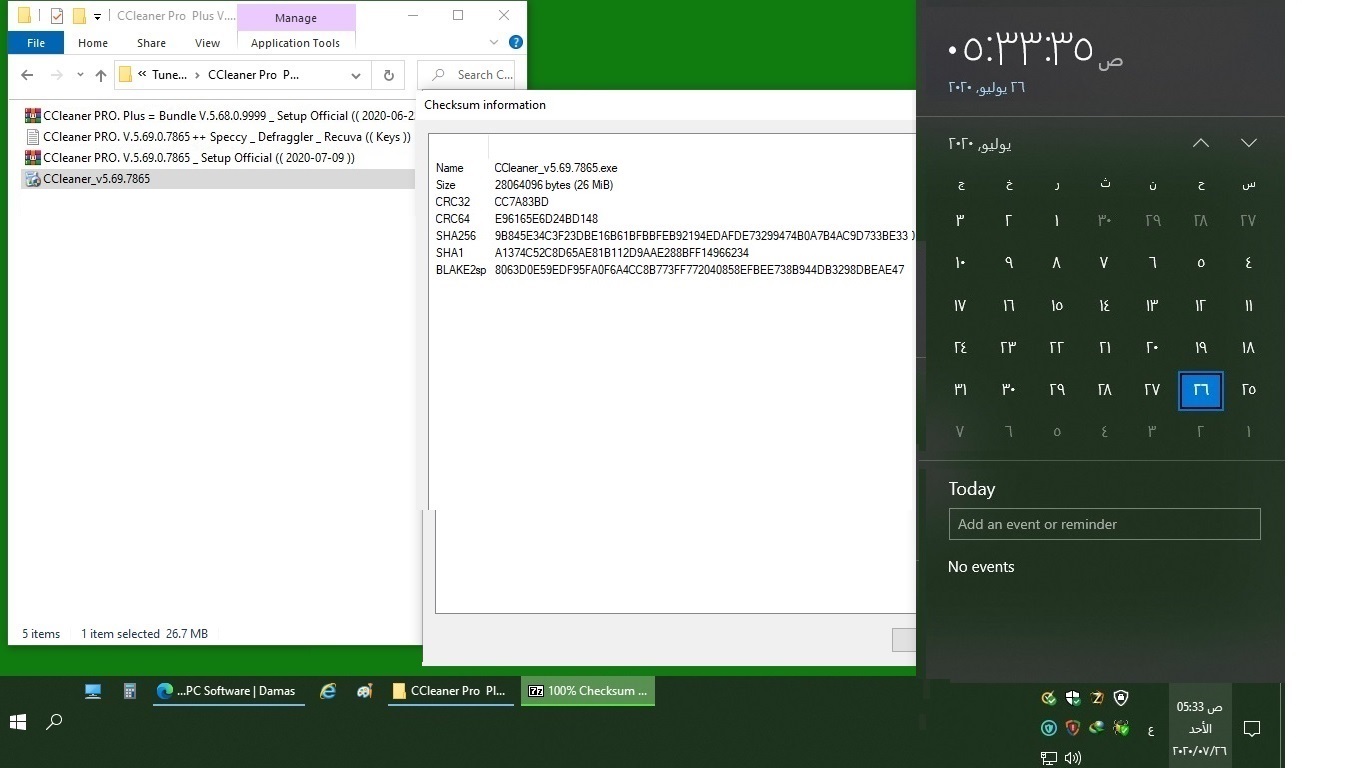
Task: Select the V.5.69.0.7865 Setup Official 2020-07-09 archive
Action: pos(189,158)
